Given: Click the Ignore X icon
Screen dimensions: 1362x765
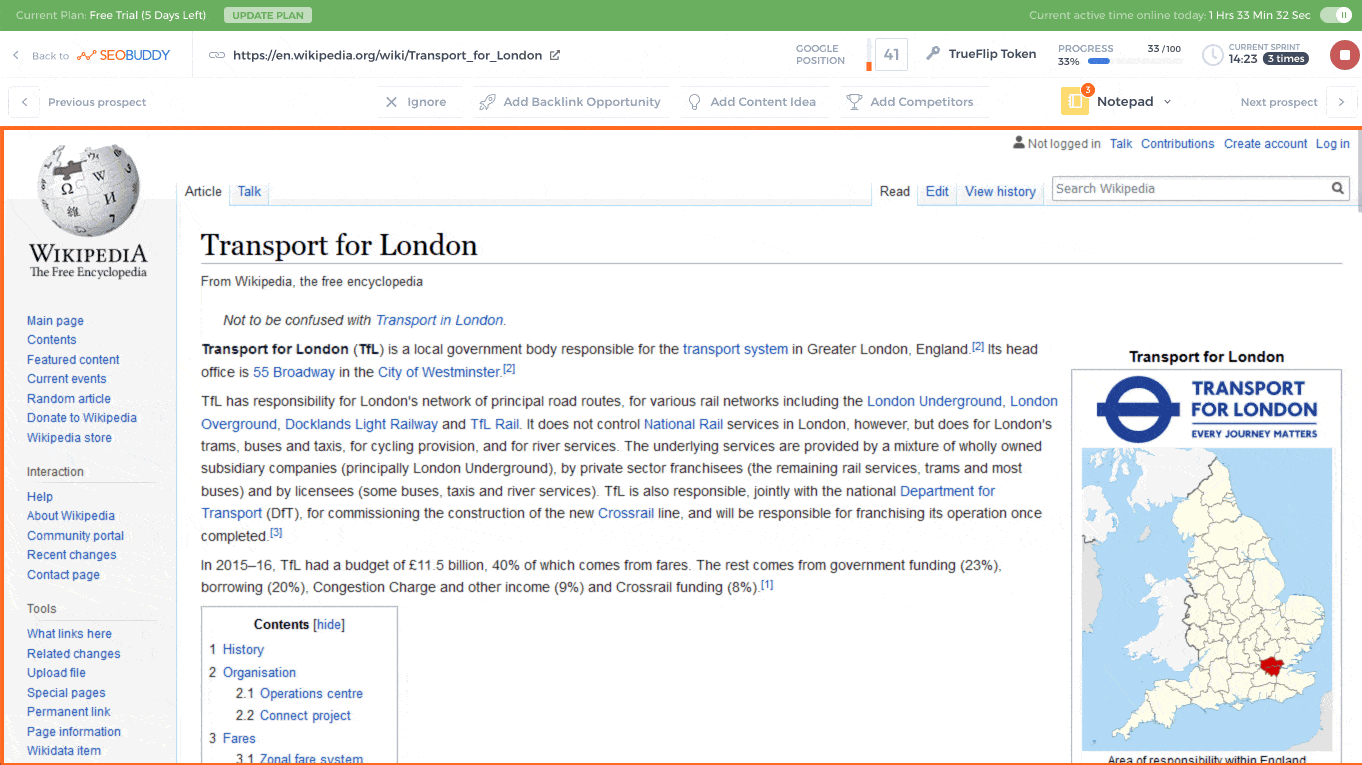Looking at the screenshot, I should [392, 102].
